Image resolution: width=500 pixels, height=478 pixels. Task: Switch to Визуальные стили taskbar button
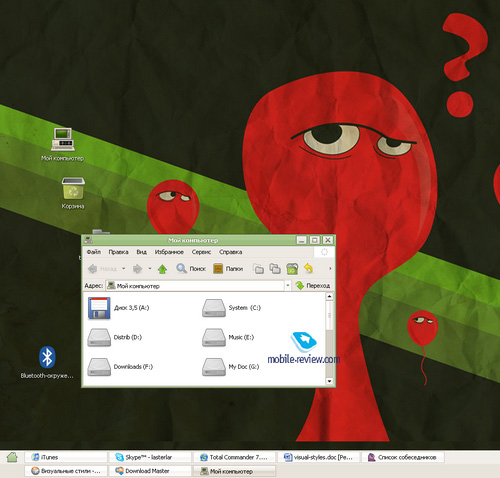click(x=66, y=471)
